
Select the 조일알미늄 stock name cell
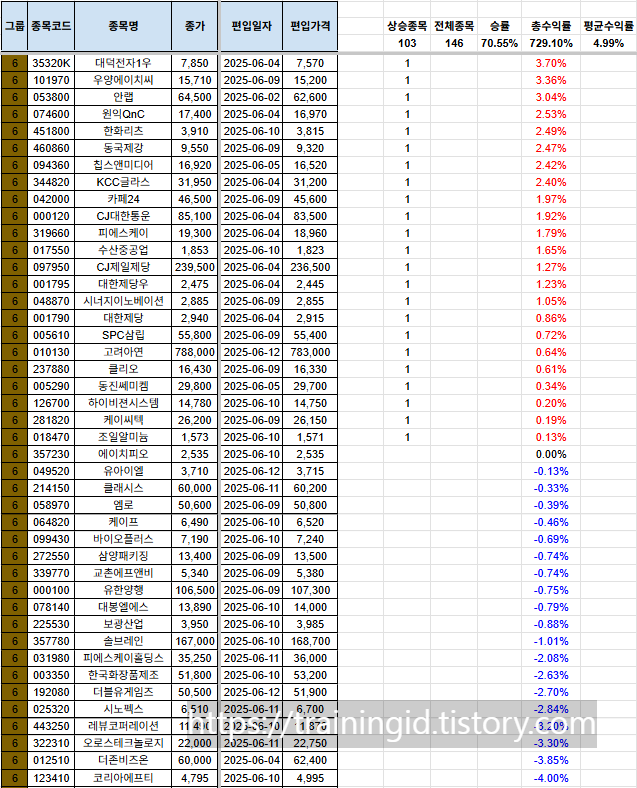tap(123, 437)
